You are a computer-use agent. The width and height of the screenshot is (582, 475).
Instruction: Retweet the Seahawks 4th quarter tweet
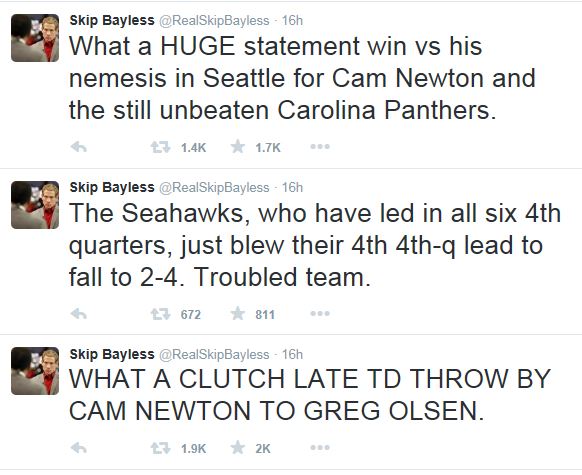click(160, 314)
